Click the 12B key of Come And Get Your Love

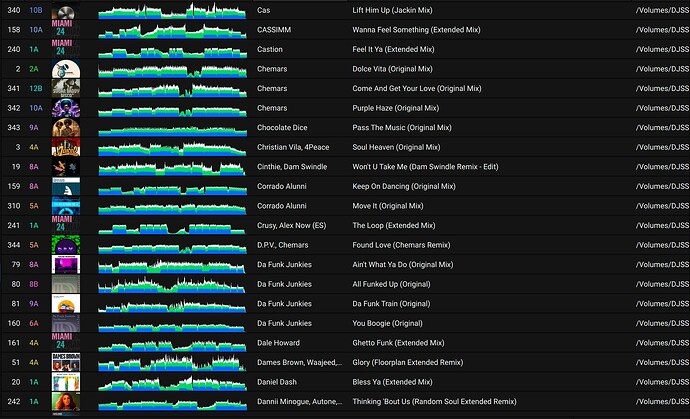click(x=33, y=88)
